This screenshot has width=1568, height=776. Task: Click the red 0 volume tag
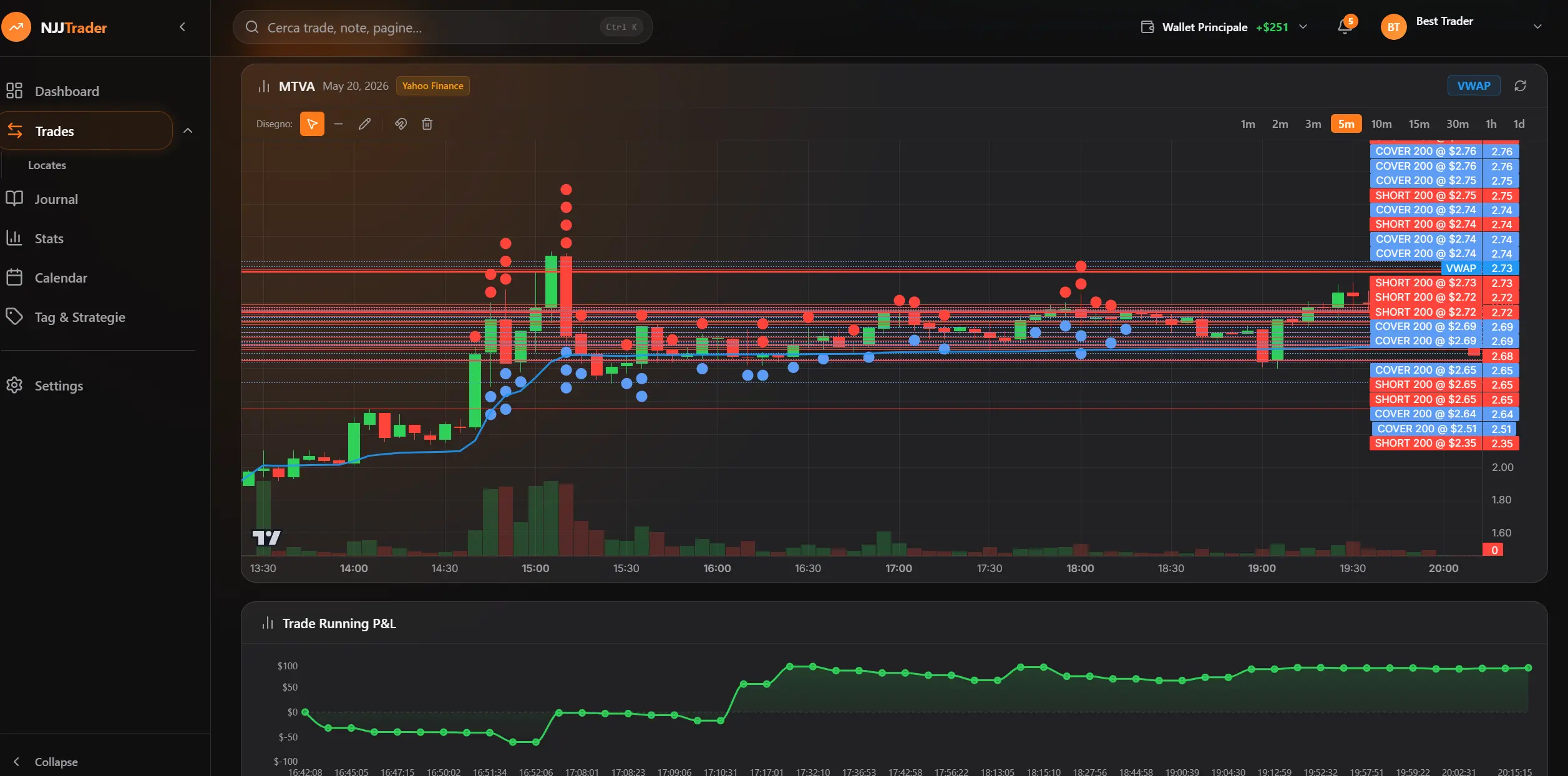point(1494,550)
